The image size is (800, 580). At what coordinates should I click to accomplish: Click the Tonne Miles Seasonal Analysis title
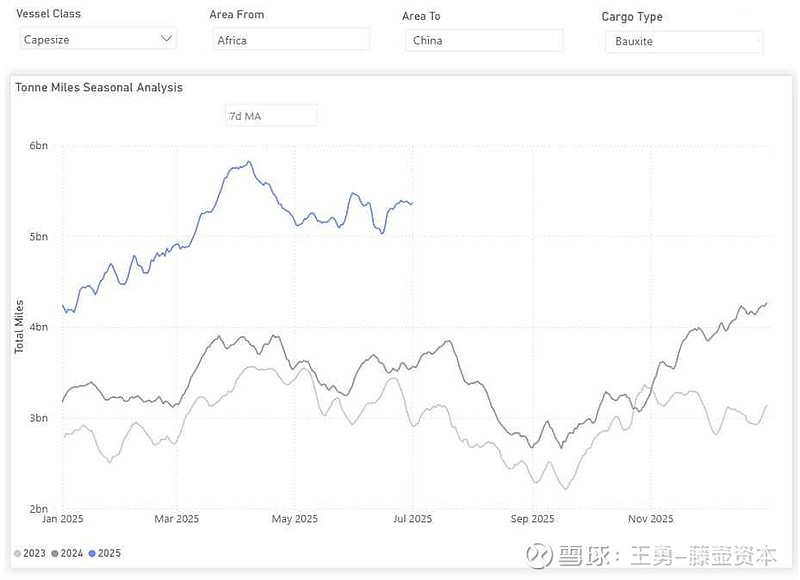99,88
